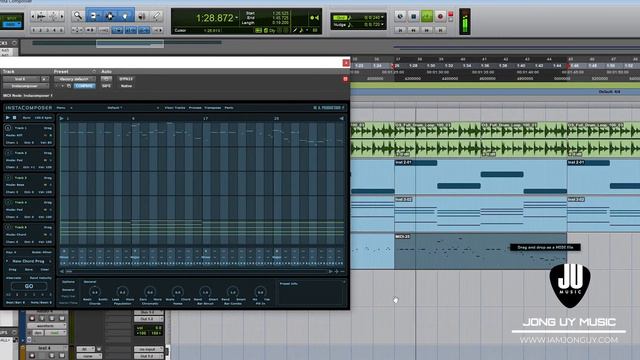
Task: Adjust the Bar Struct knob
Action: coord(205,292)
